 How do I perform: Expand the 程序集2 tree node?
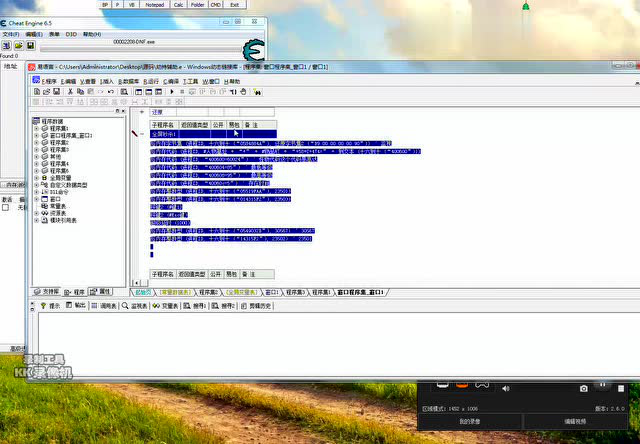tap(36, 142)
